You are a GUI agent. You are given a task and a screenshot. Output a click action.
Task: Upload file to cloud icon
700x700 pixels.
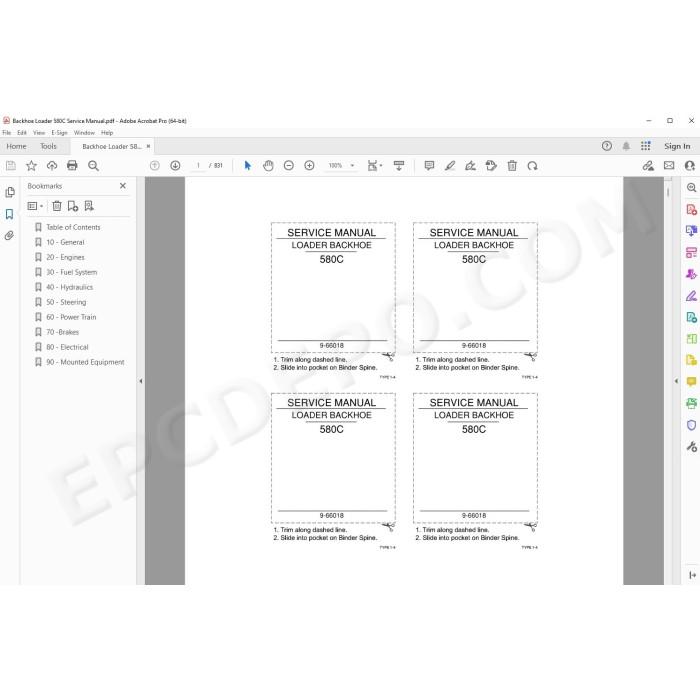[x=52, y=166]
